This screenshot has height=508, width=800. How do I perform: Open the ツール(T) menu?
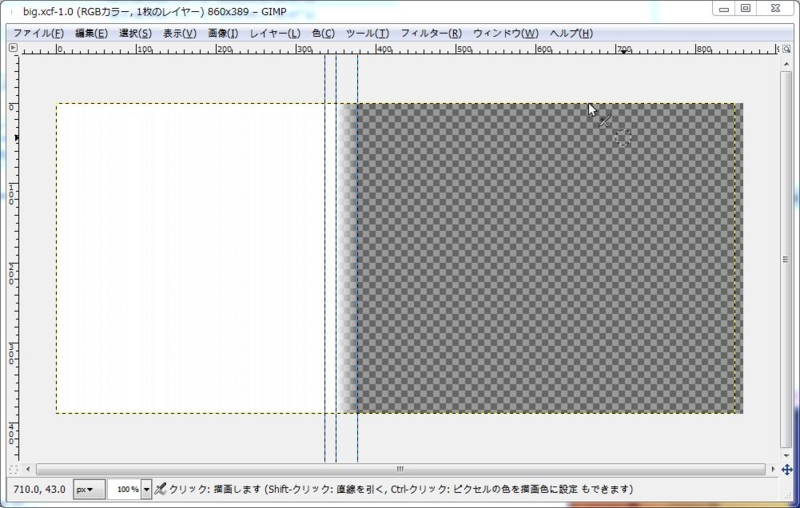click(367, 34)
